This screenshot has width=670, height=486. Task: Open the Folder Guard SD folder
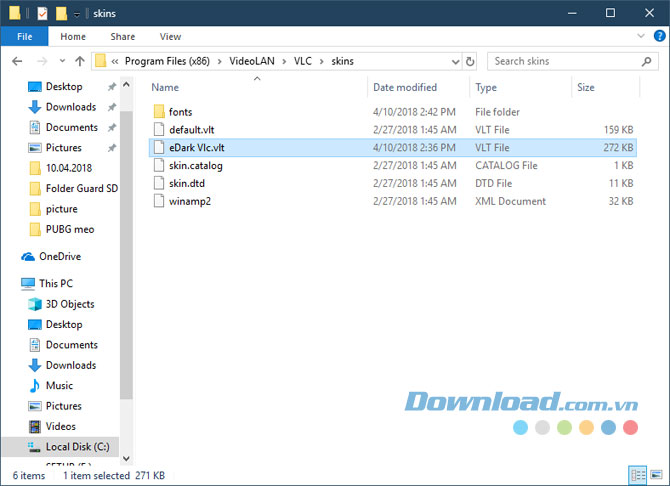click(82, 189)
